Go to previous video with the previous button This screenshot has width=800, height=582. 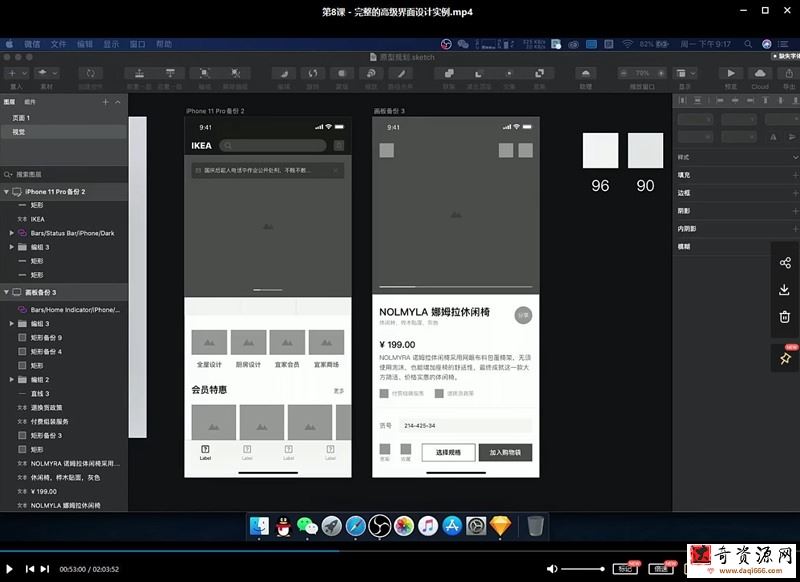coord(30,569)
